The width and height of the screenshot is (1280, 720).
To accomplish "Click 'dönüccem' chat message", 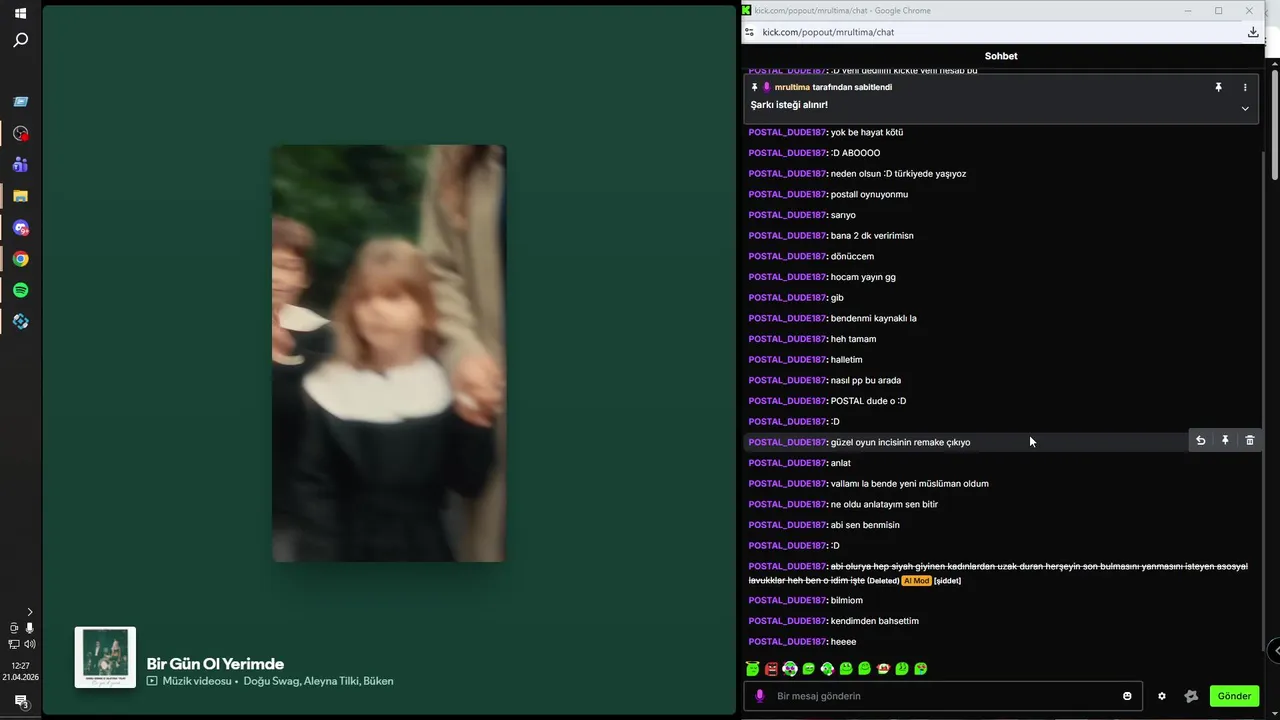I will 852,256.
